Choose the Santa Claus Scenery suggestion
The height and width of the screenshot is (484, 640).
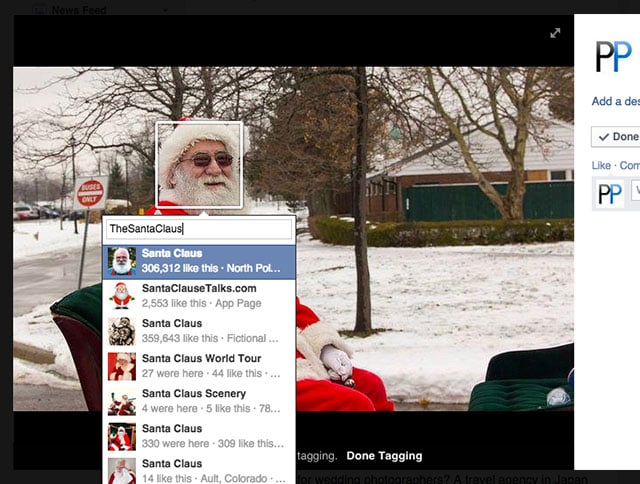point(199,402)
